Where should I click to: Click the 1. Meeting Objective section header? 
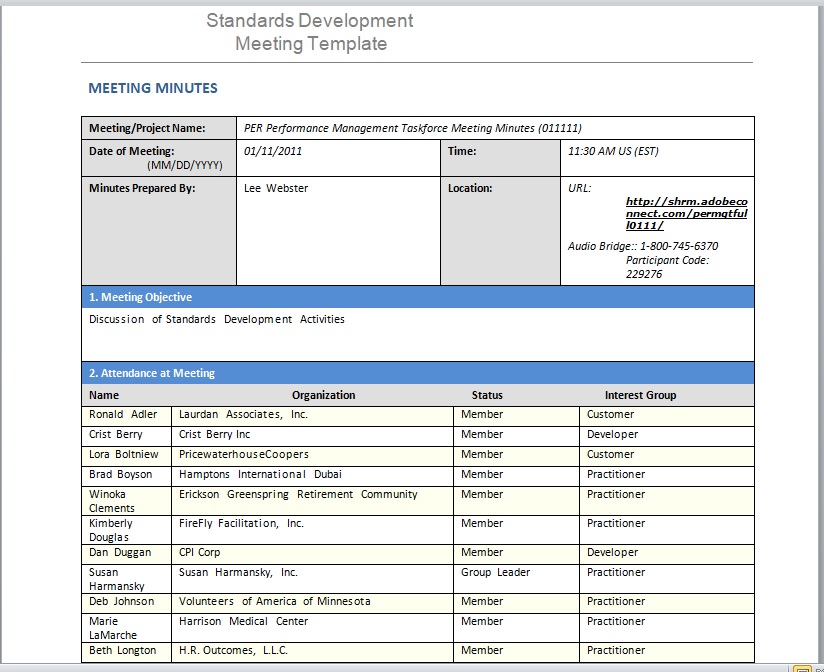point(141,297)
